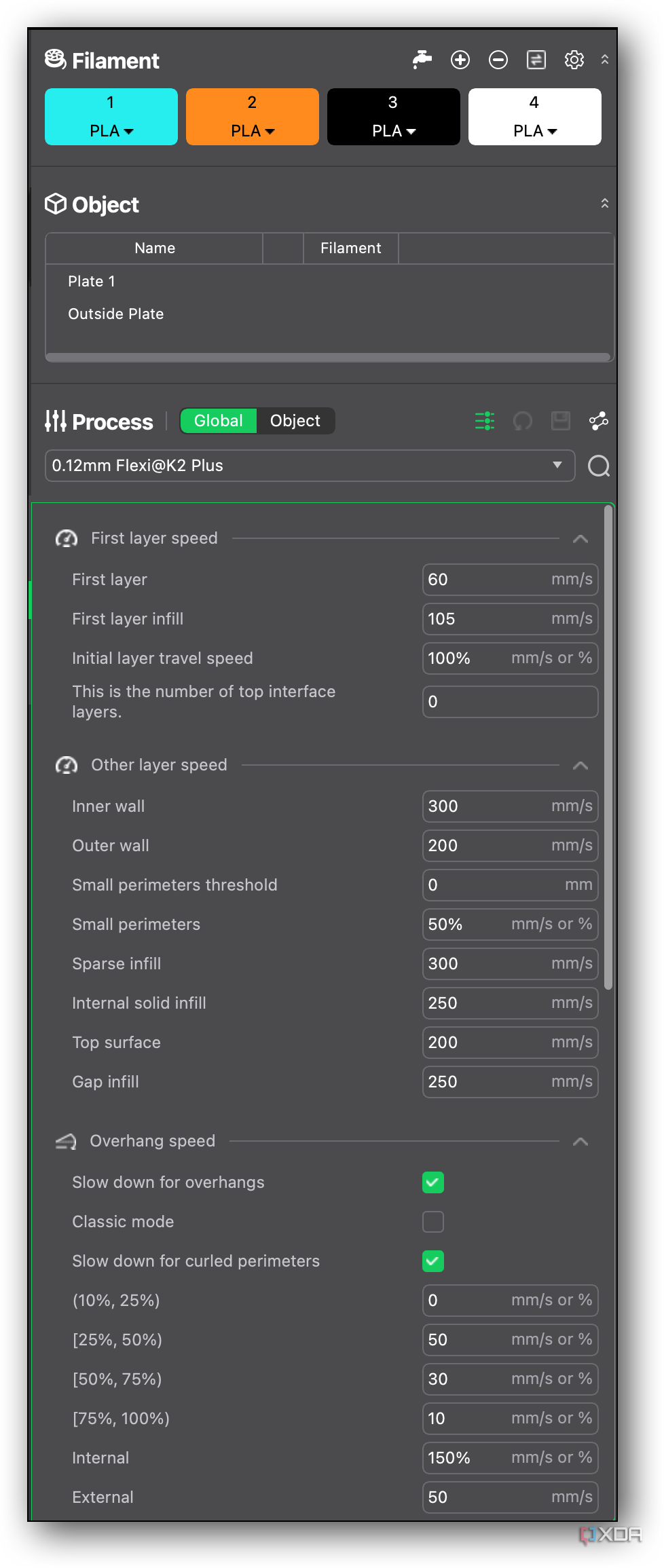Select Plate 1 in the object list
The width and height of the screenshot is (664, 1568).
click(x=92, y=281)
